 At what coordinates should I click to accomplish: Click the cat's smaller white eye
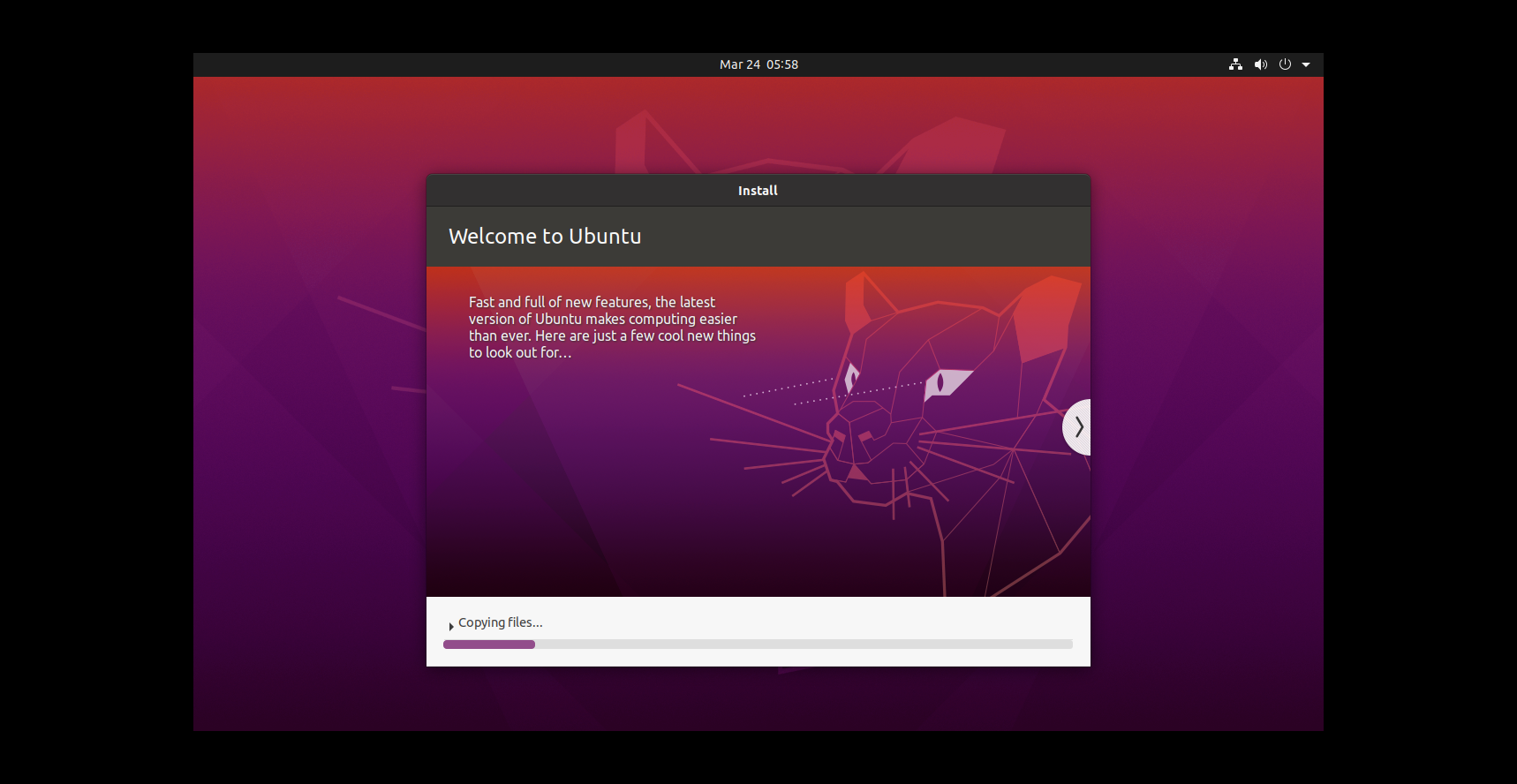(851, 377)
